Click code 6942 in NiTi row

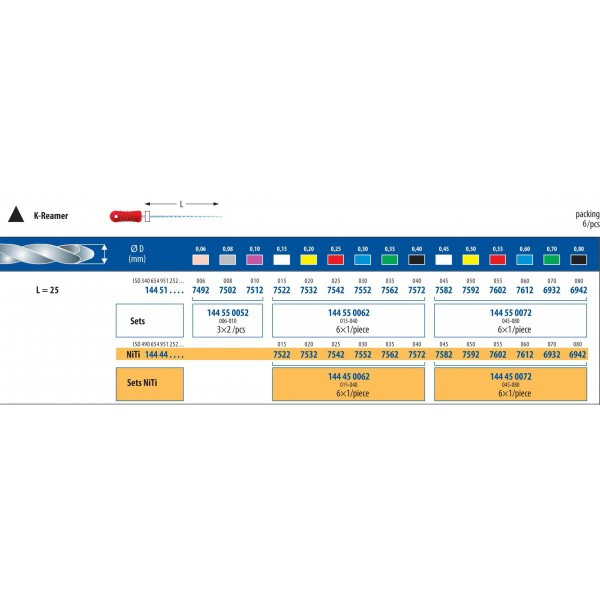click(577, 354)
